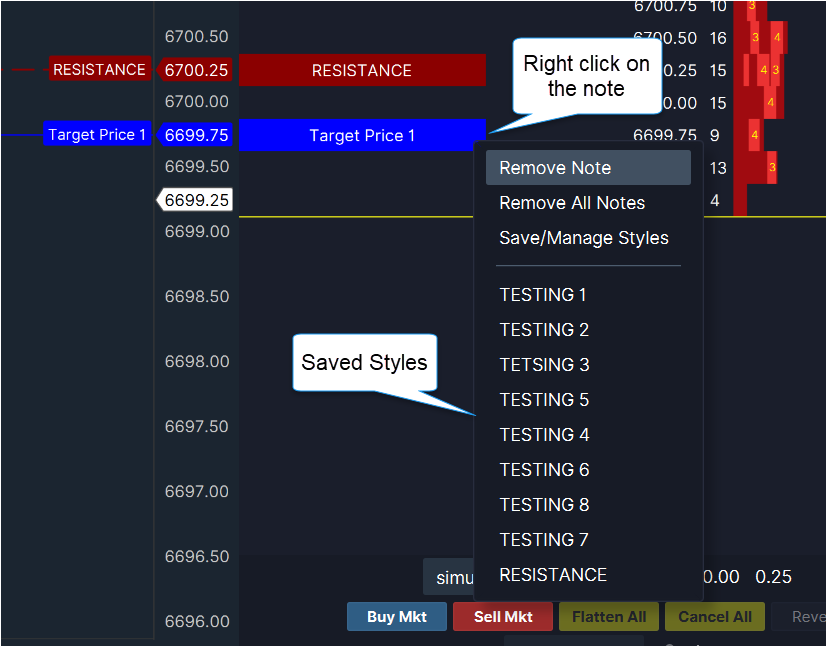Choose Remove Note from the context menu
Image resolution: width=827 pixels, height=647 pixels.
click(x=555, y=168)
